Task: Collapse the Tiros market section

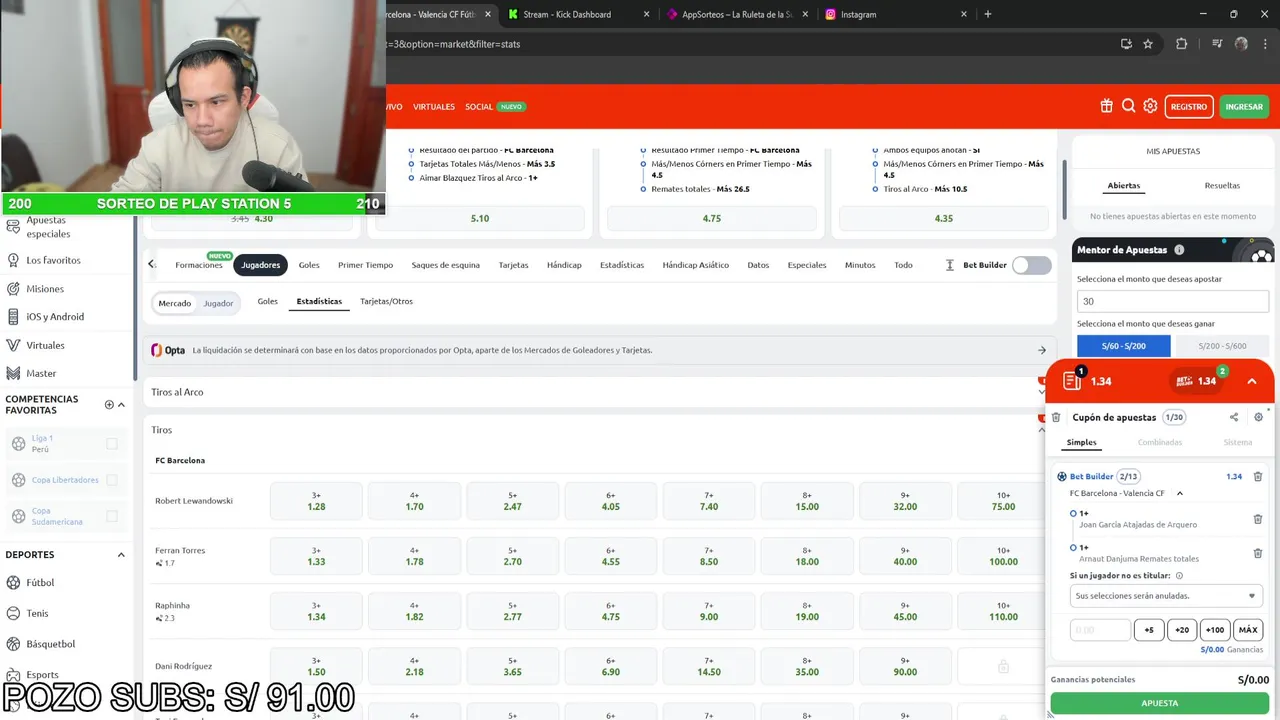Action: tap(595, 430)
